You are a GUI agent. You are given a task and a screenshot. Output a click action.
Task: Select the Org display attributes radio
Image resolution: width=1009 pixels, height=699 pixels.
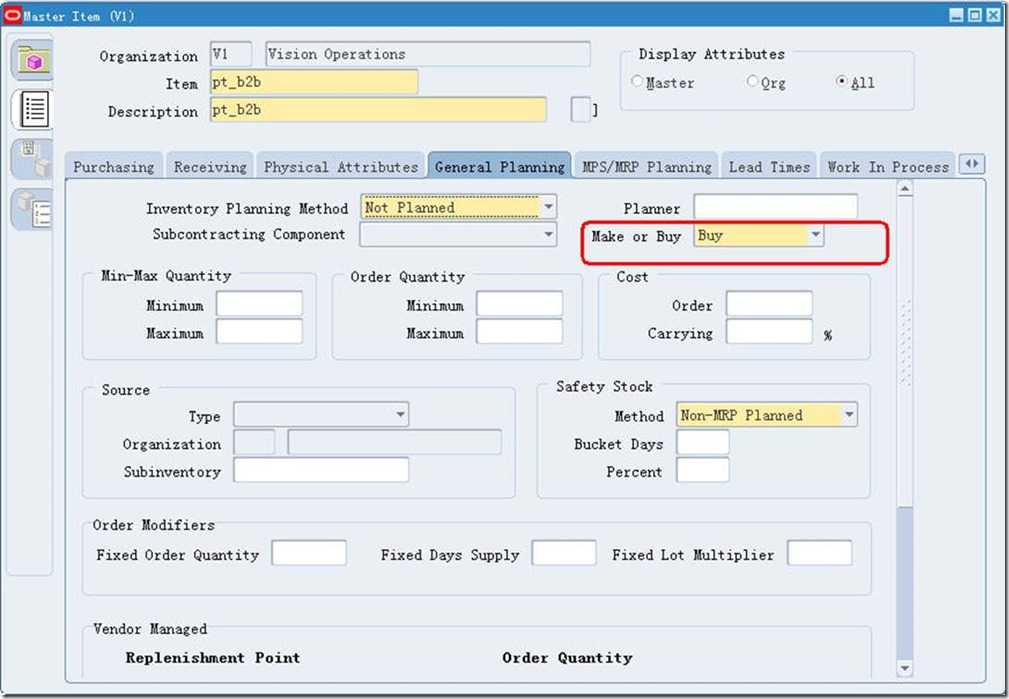pos(752,81)
